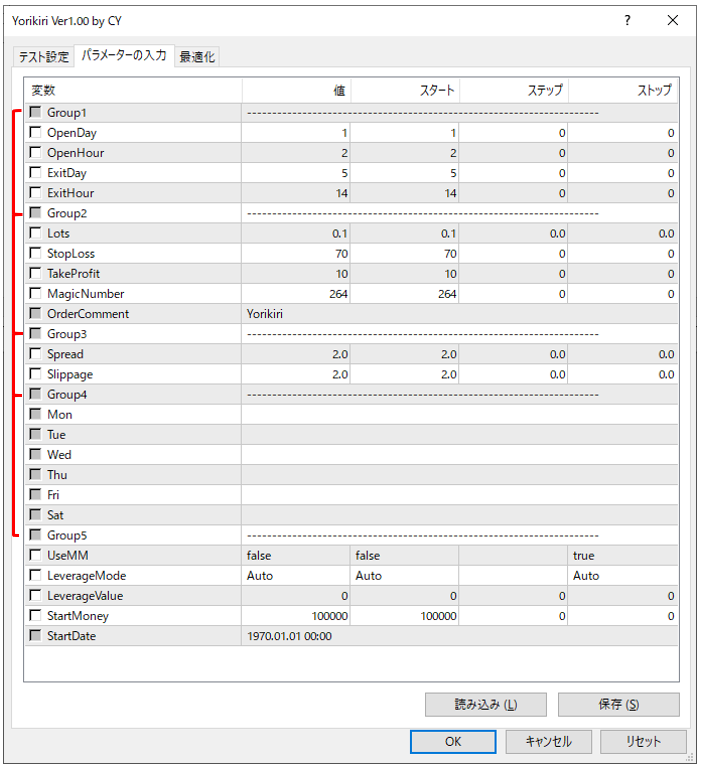Screen dimensions: 703x771
Task: Open the LeverageMode value dropdown cell
Action: tap(296, 576)
